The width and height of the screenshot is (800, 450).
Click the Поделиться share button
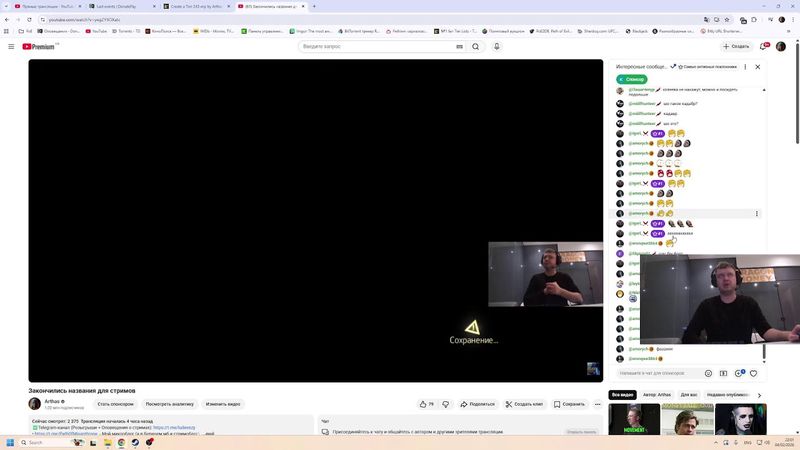(x=478, y=404)
